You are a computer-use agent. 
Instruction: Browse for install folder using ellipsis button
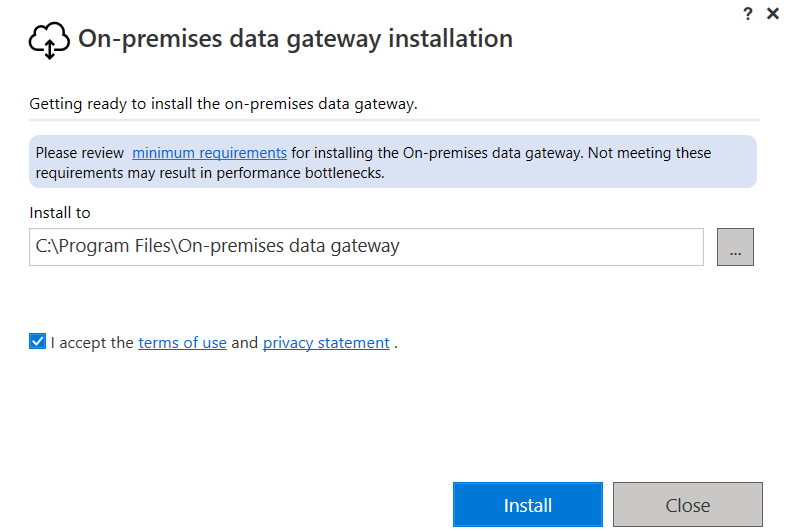[735, 247]
